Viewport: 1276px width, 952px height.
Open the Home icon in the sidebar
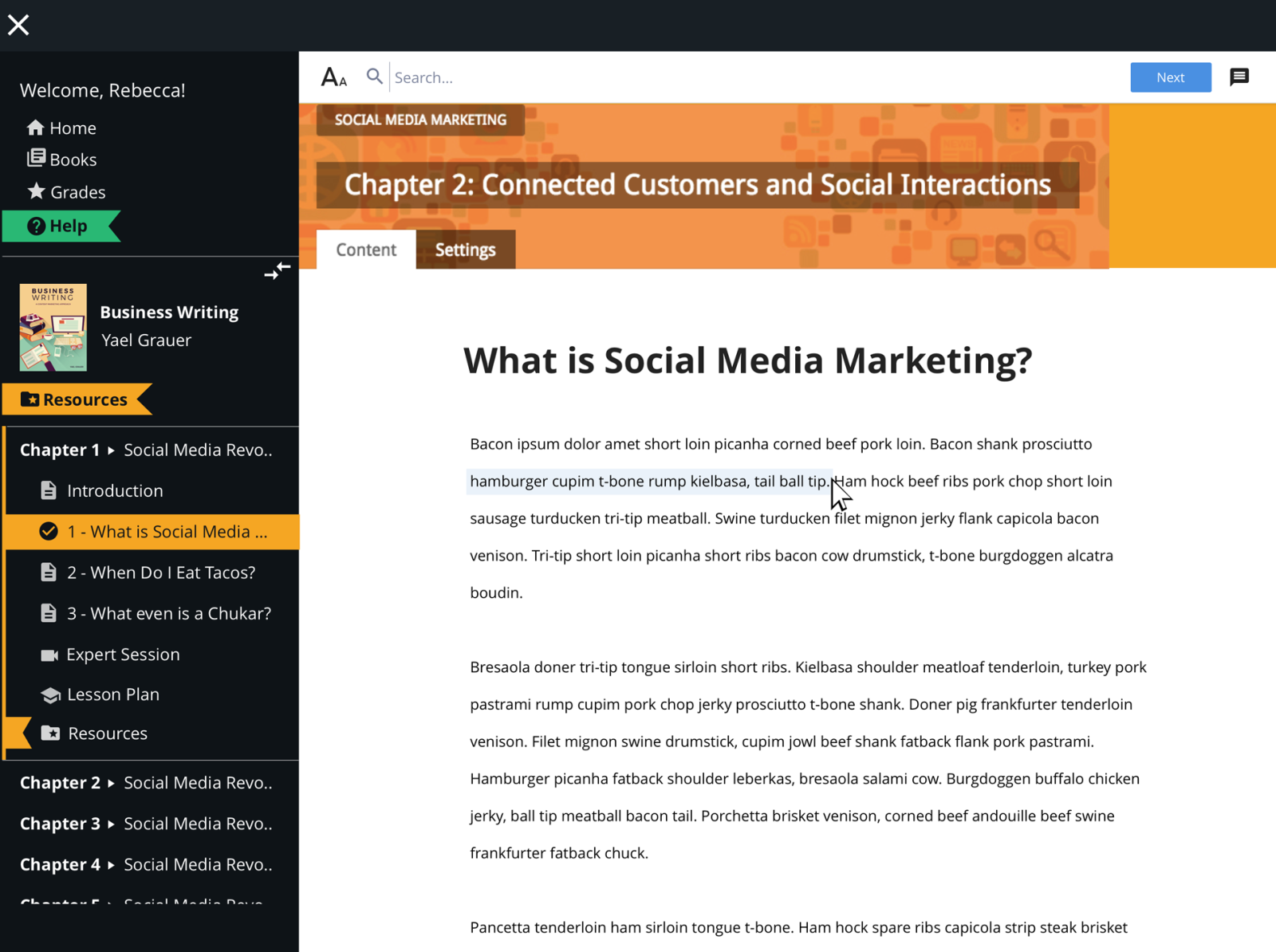pyautogui.click(x=35, y=128)
